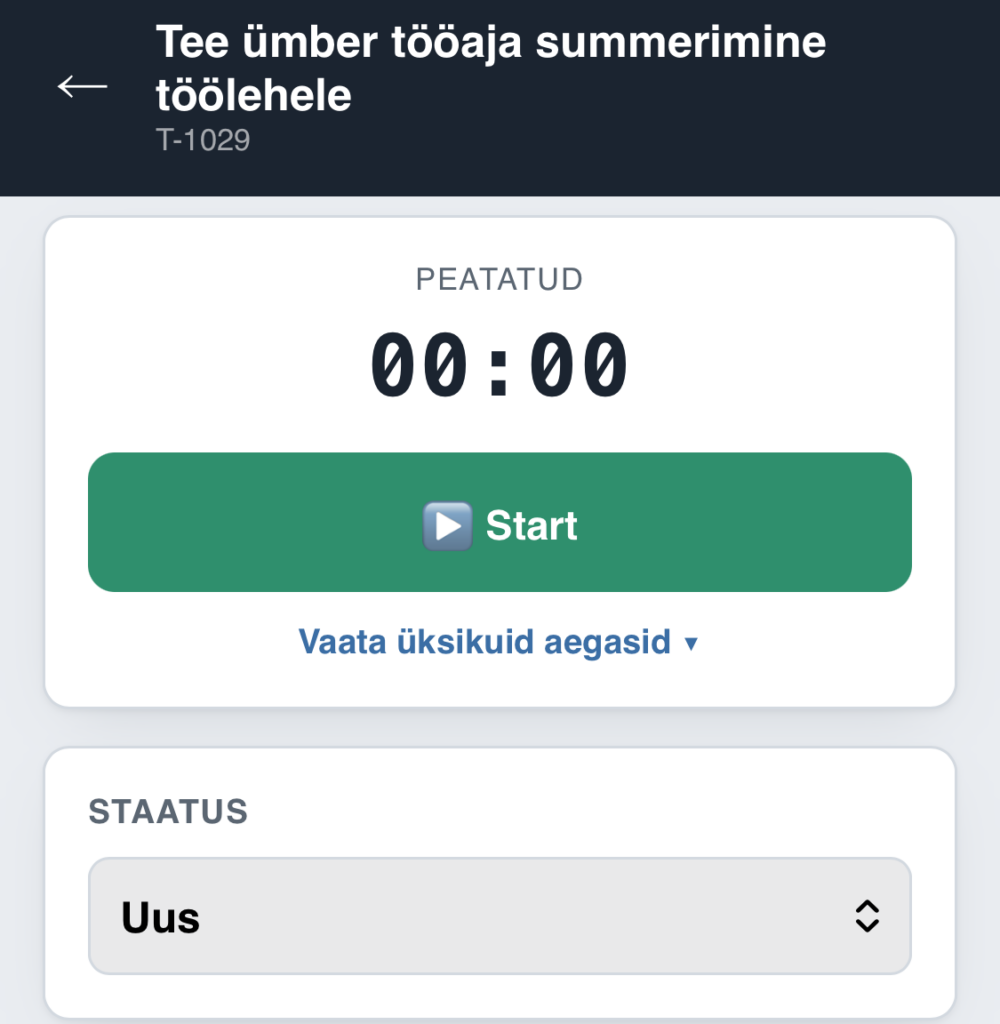The width and height of the screenshot is (1000, 1024).
Task: Click the task ID T-1029
Action: pyautogui.click(x=202, y=140)
